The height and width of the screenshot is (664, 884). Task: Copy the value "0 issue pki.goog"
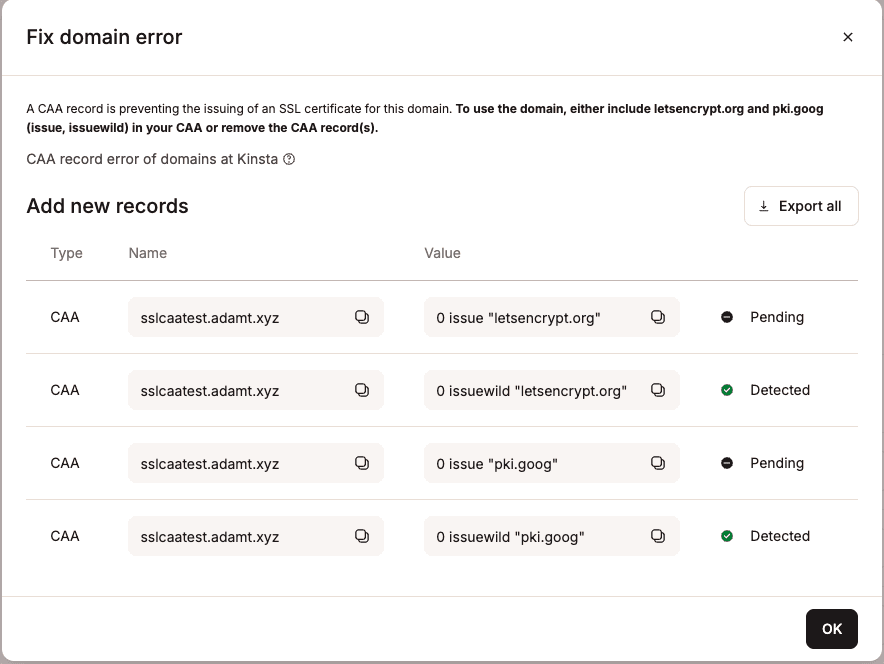click(658, 463)
